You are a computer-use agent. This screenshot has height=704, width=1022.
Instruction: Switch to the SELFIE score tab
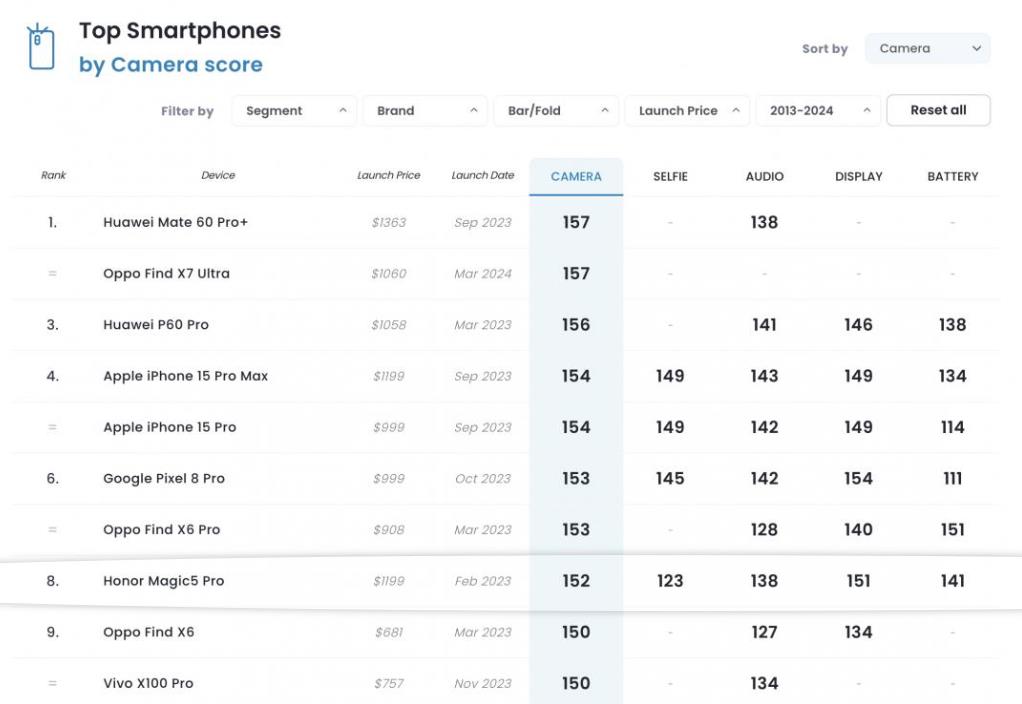tap(670, 176)
